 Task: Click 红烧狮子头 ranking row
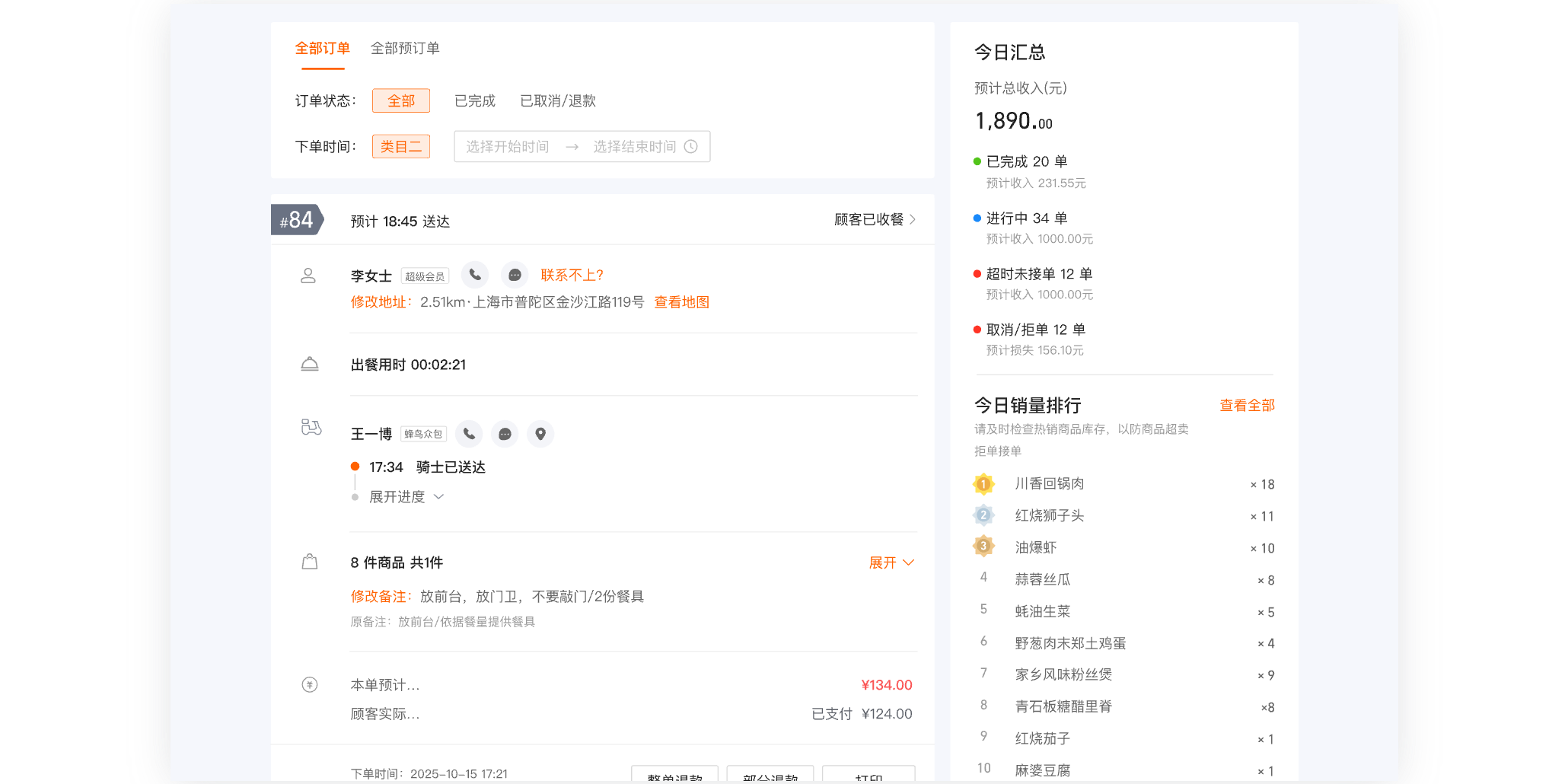[1124, 515]
